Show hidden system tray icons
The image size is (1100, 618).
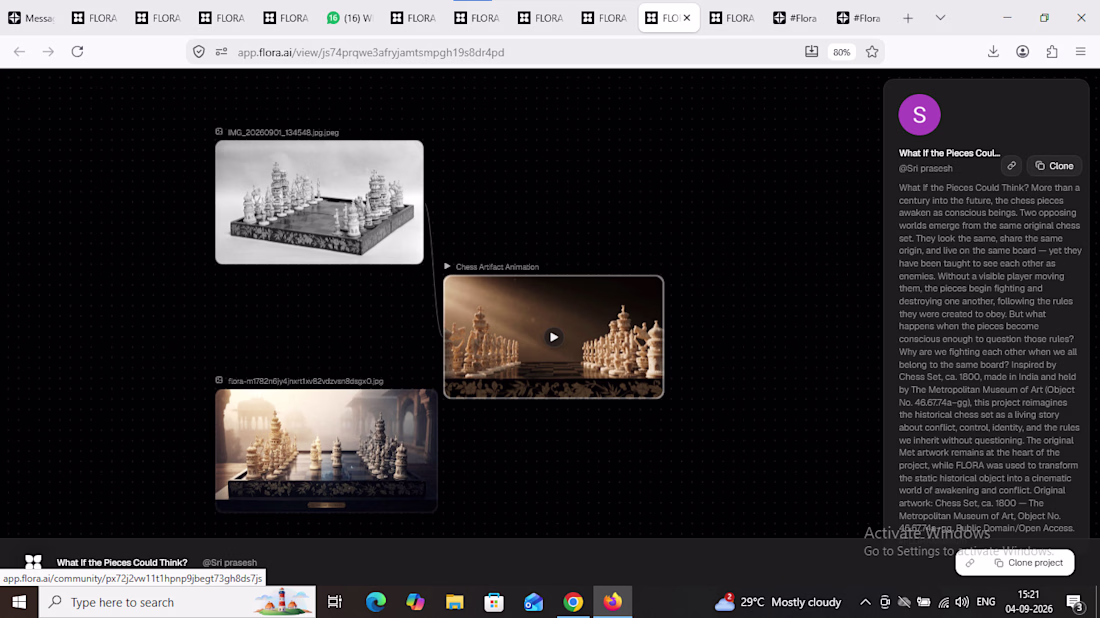865,602
